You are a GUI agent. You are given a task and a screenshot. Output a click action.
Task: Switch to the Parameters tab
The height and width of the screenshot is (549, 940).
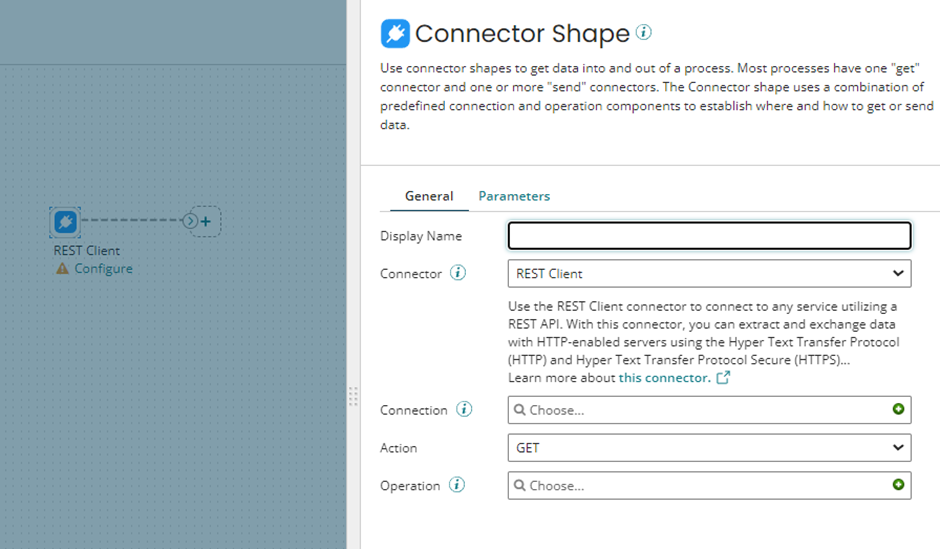(x=514, y=196)
